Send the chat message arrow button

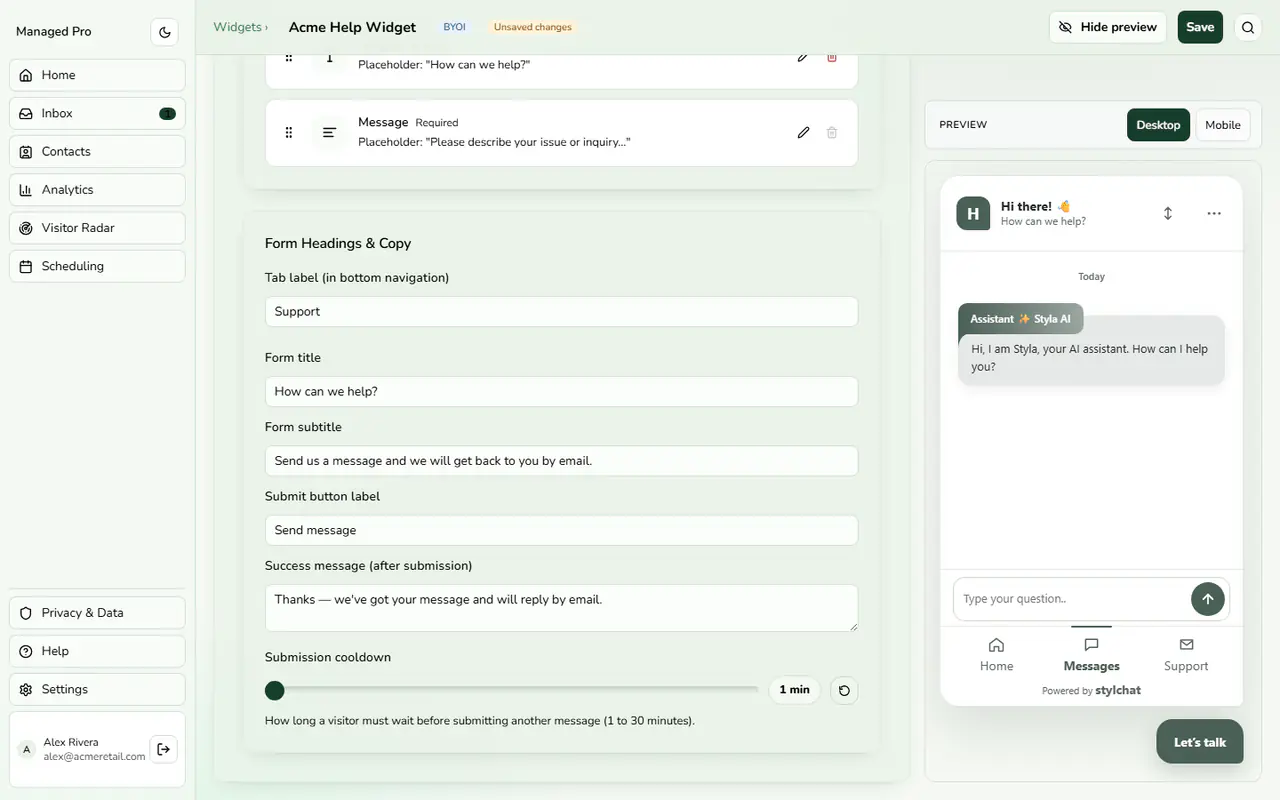point(1208,599)
